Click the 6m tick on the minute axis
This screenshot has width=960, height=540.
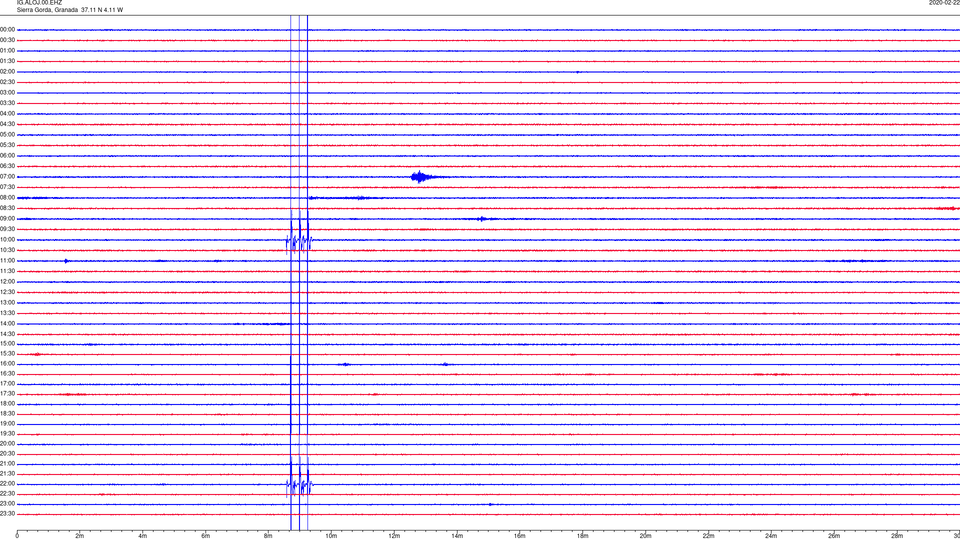tap(206, 536)
